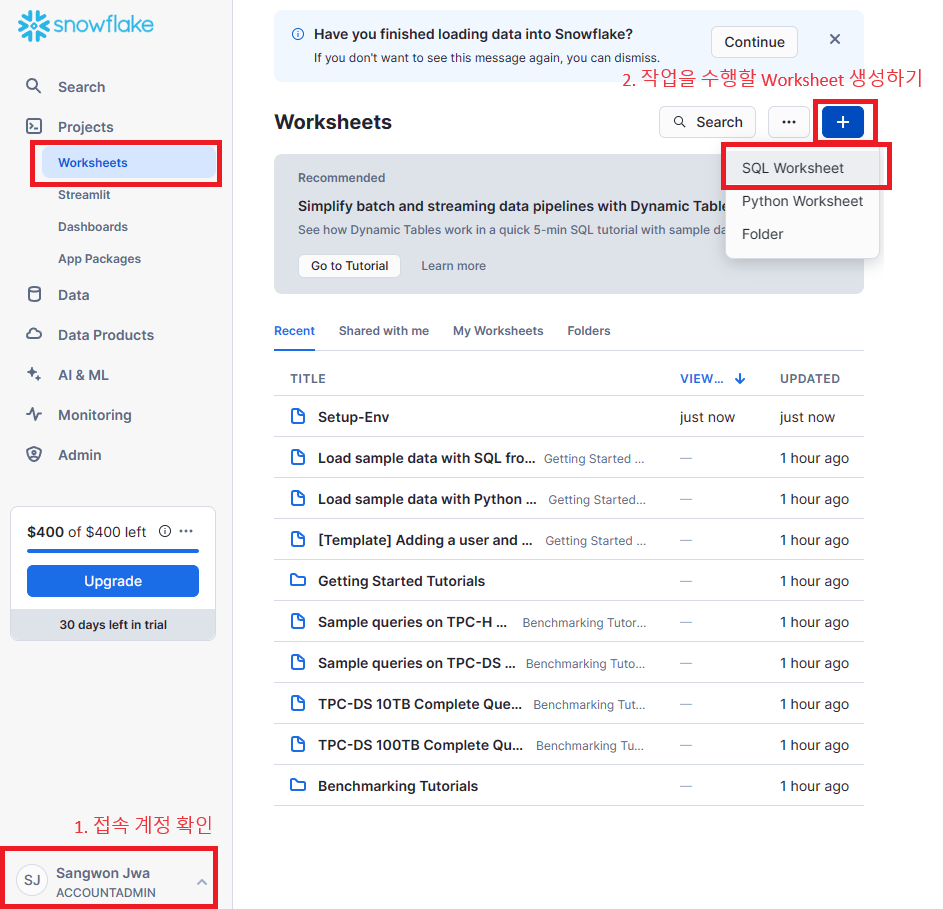Click file icon of Load sample data with Python

click(x=298, y=498)
